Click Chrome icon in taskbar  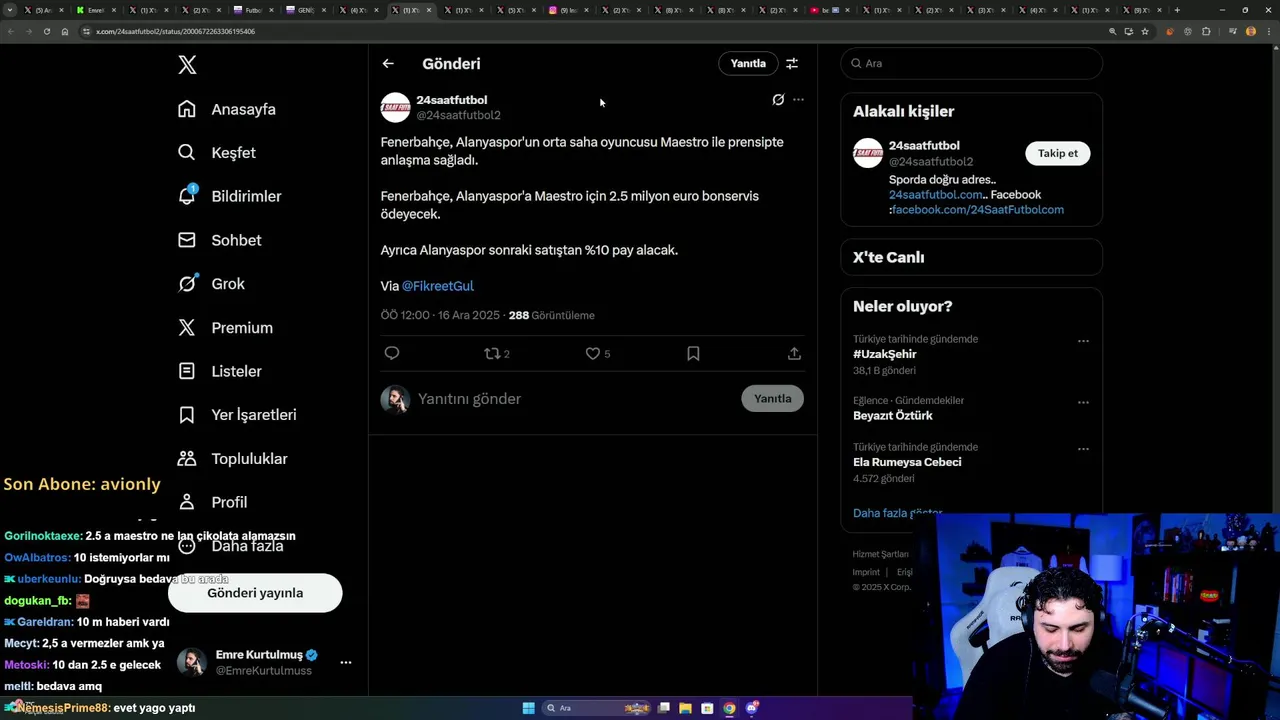click(729, 708)
